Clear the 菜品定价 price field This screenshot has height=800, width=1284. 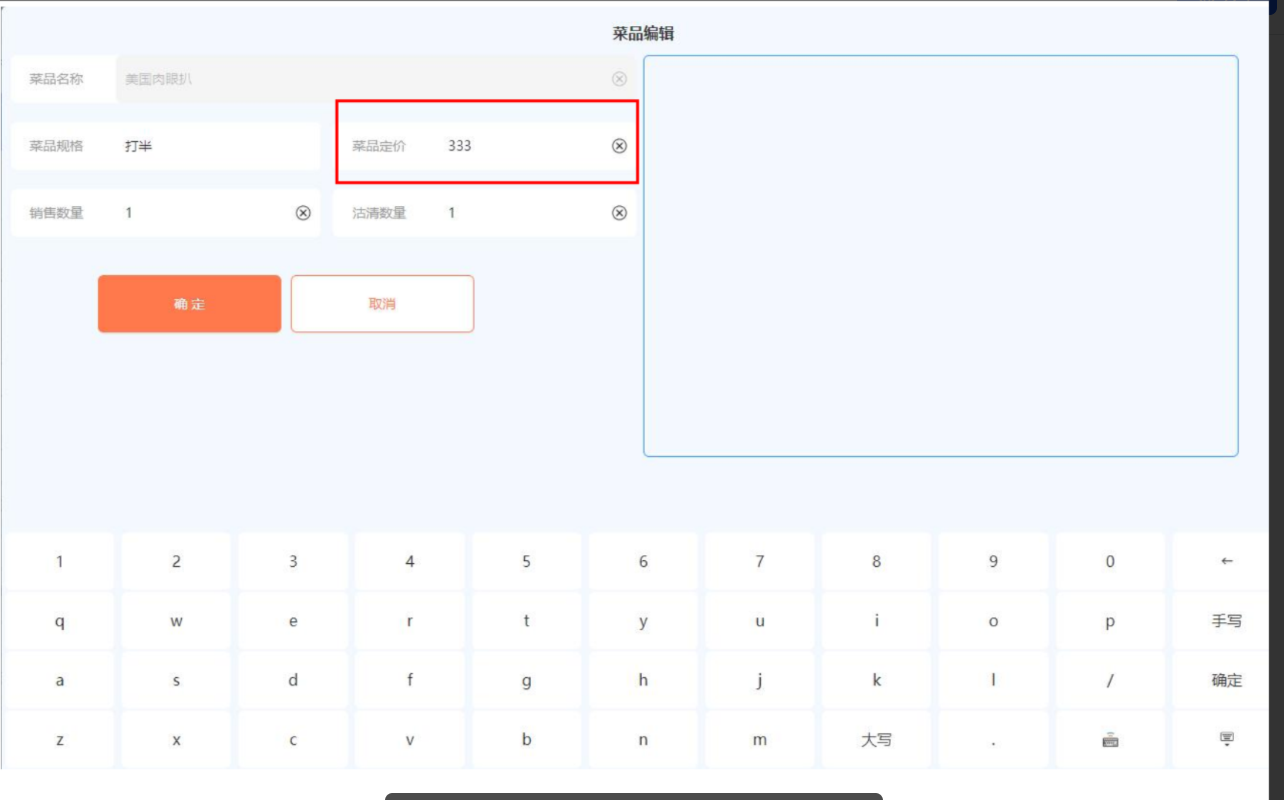(x=619, y=146)
